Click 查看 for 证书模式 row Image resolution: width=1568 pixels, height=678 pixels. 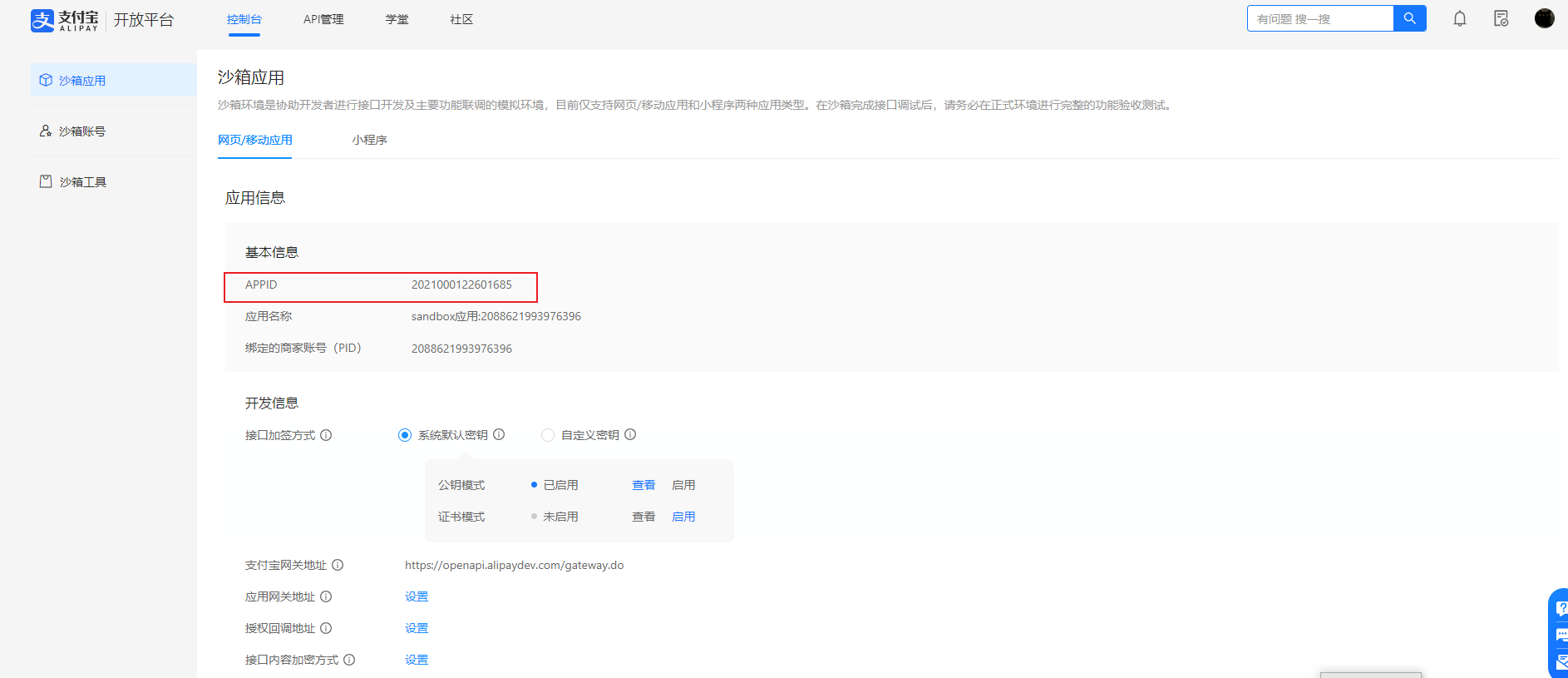point(643,517)
